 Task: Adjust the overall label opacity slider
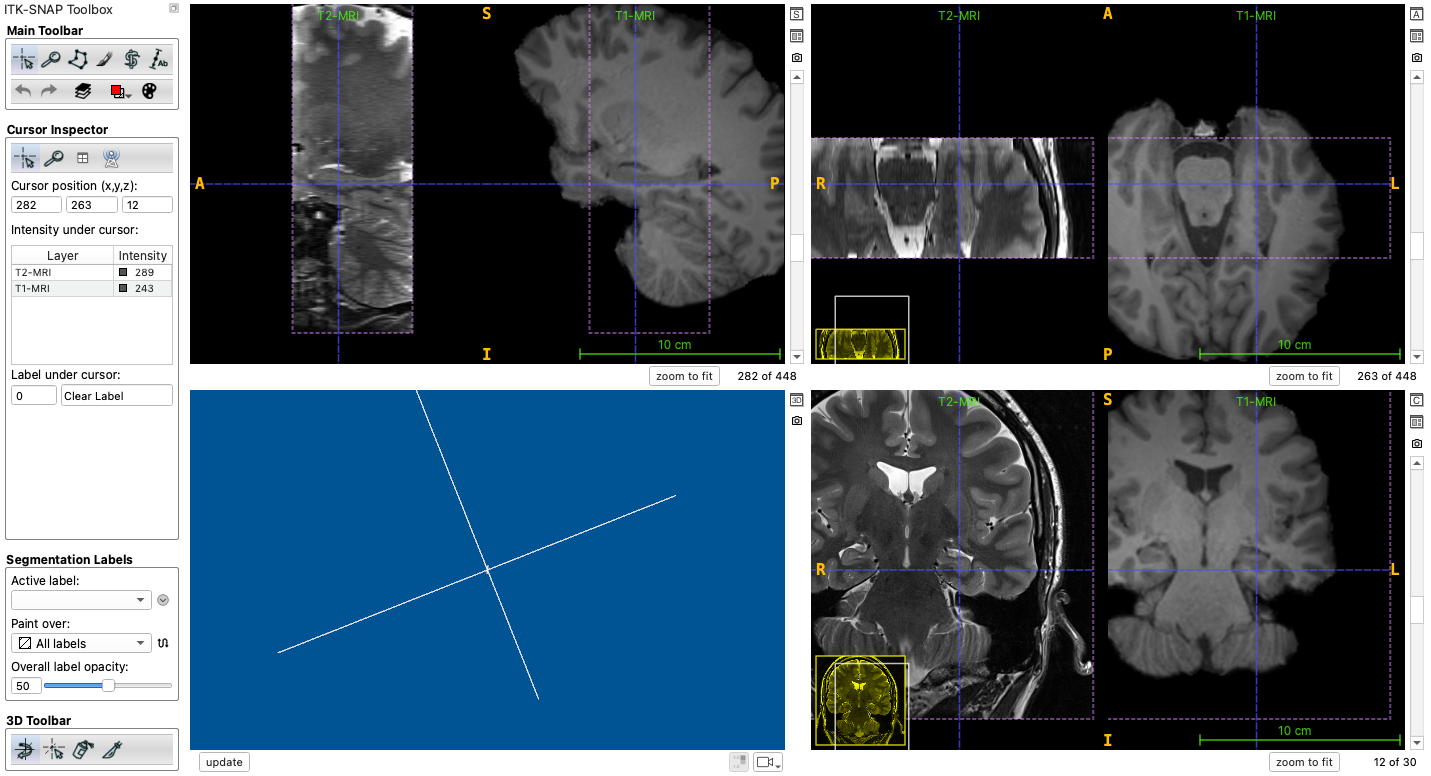pos(108,686)
